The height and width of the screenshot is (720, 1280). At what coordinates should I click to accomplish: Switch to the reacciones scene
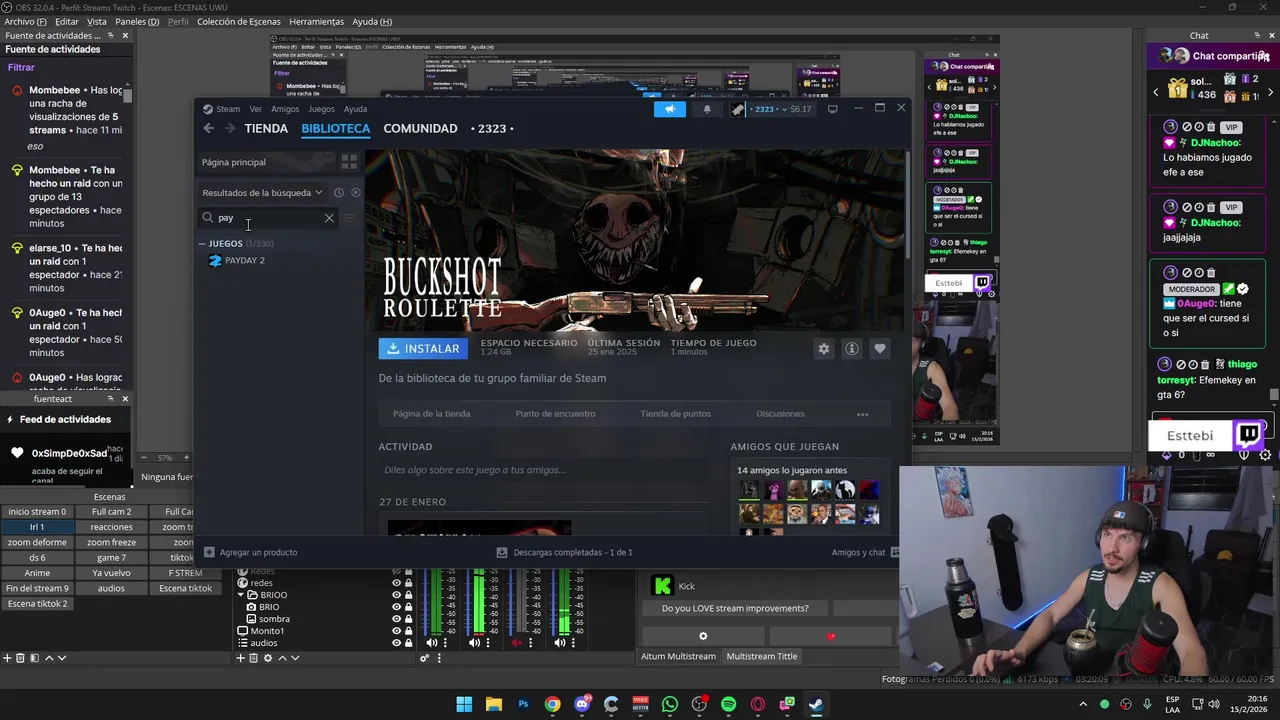111,527
